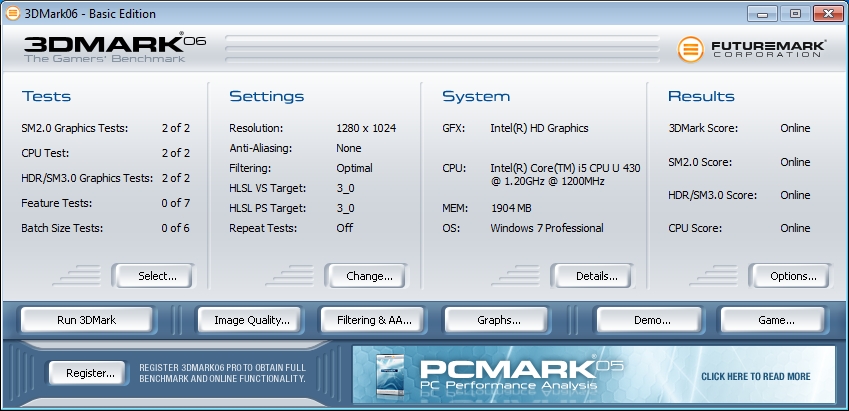Viewport: 849px width, 411px height.
Task: Start the benchmark with Run 3DMark
Action: click(x=87, y=320)
